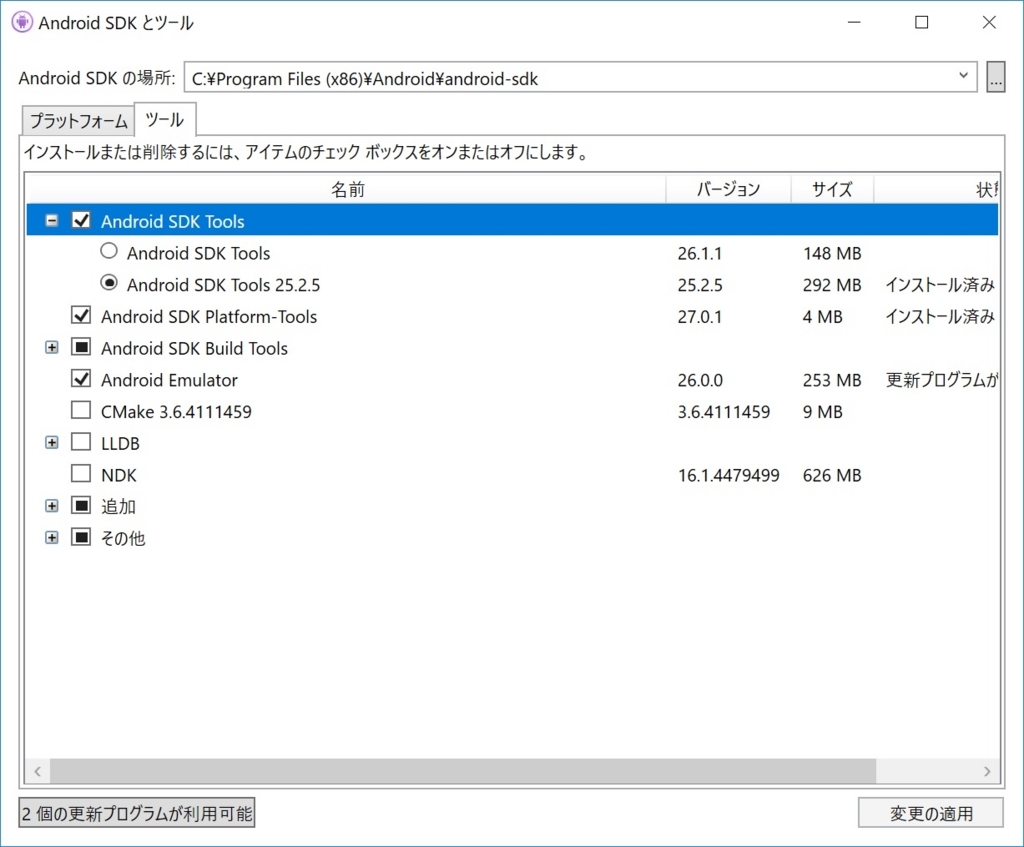Viewport: 1024px width, 847px height.
Task: Maximize the Android SDK とツール window
Action: point(921,22)
